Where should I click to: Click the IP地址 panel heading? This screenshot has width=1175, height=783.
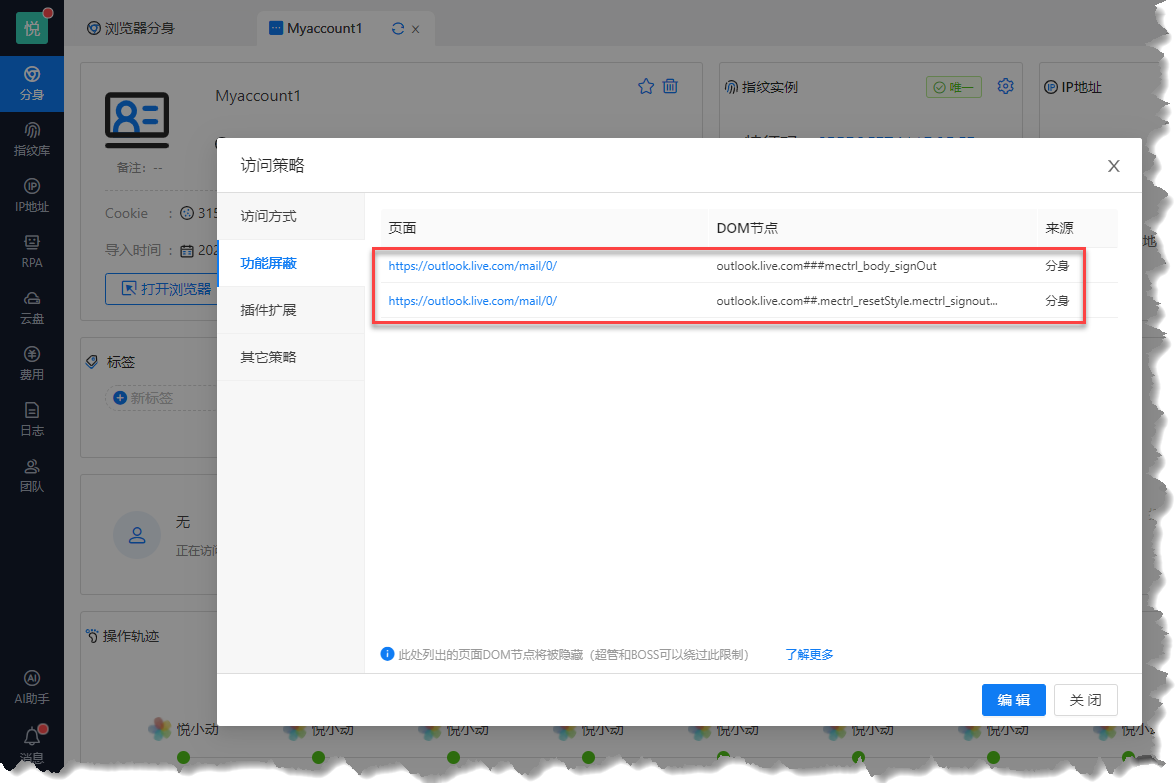[1073, 88]
